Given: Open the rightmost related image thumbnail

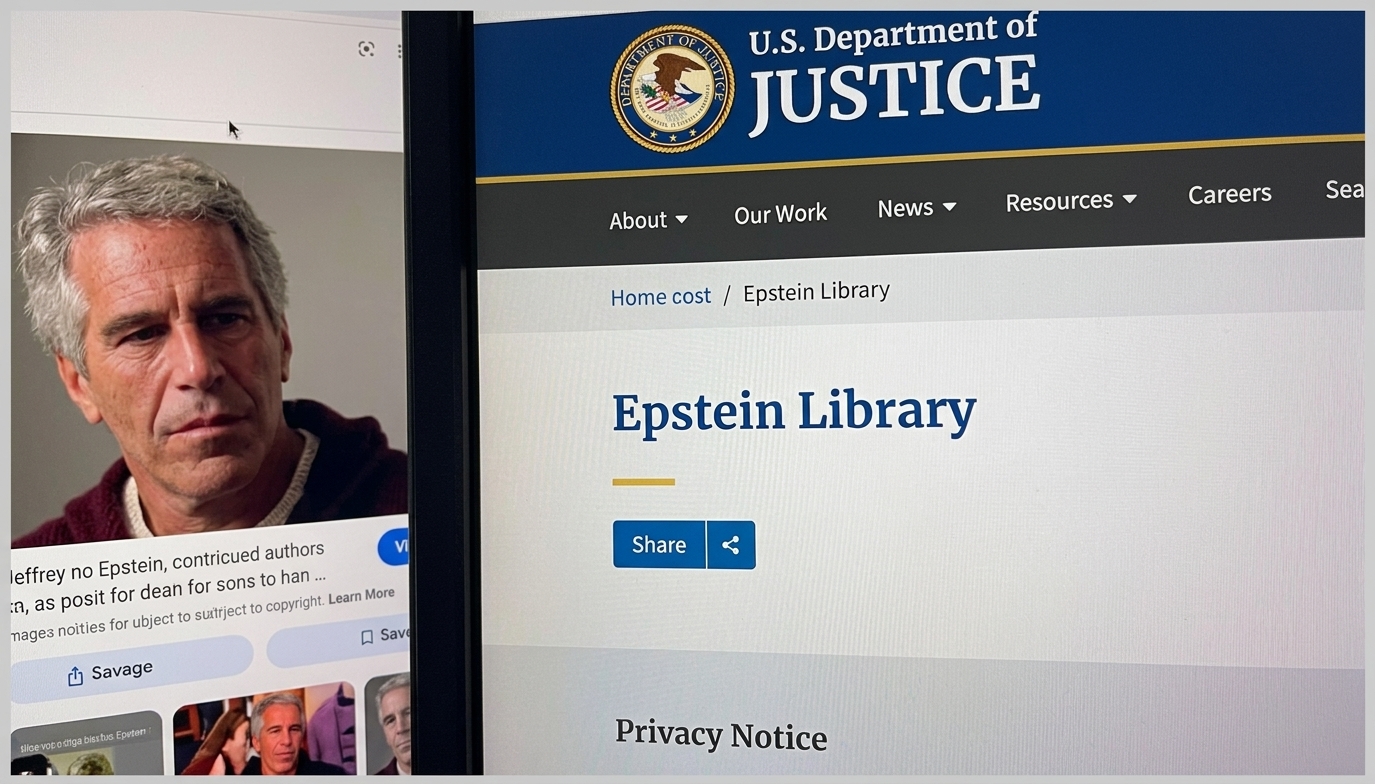Looking at the screenshot, I should click(x=388, y=724).
